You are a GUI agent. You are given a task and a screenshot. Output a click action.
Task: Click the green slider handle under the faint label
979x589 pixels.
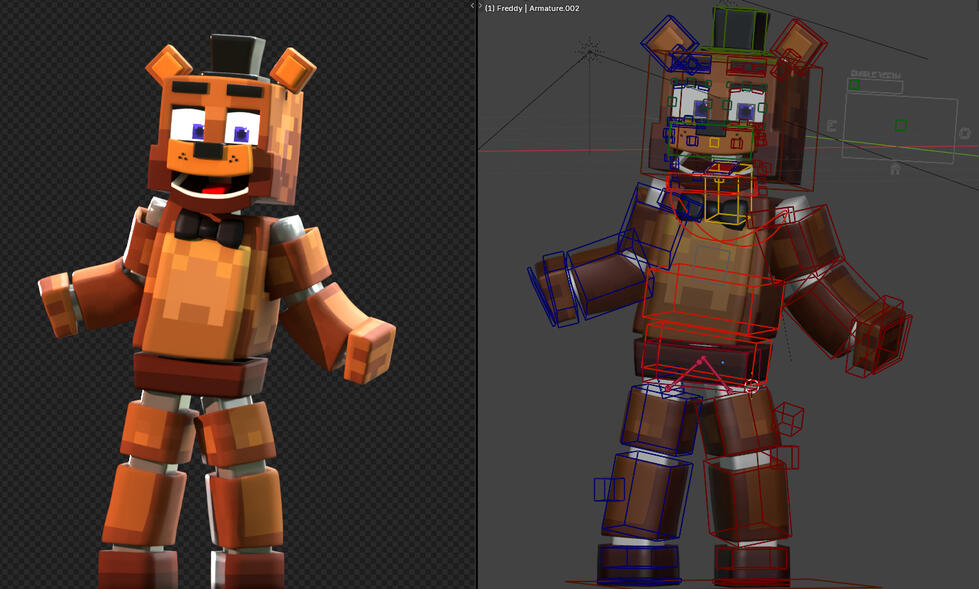point(854,84)
